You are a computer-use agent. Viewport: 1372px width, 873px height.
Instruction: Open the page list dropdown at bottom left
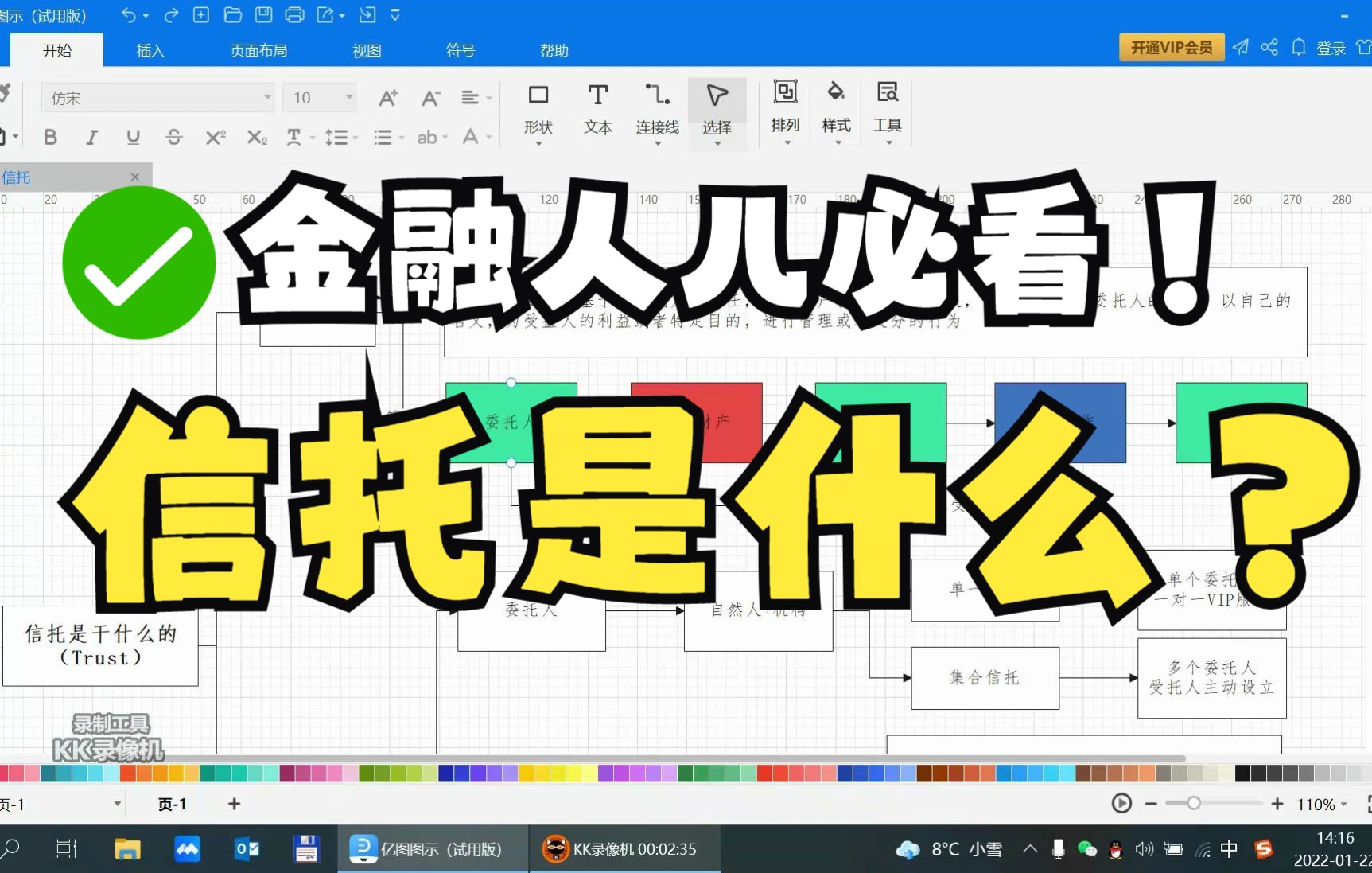pos(117,804)
